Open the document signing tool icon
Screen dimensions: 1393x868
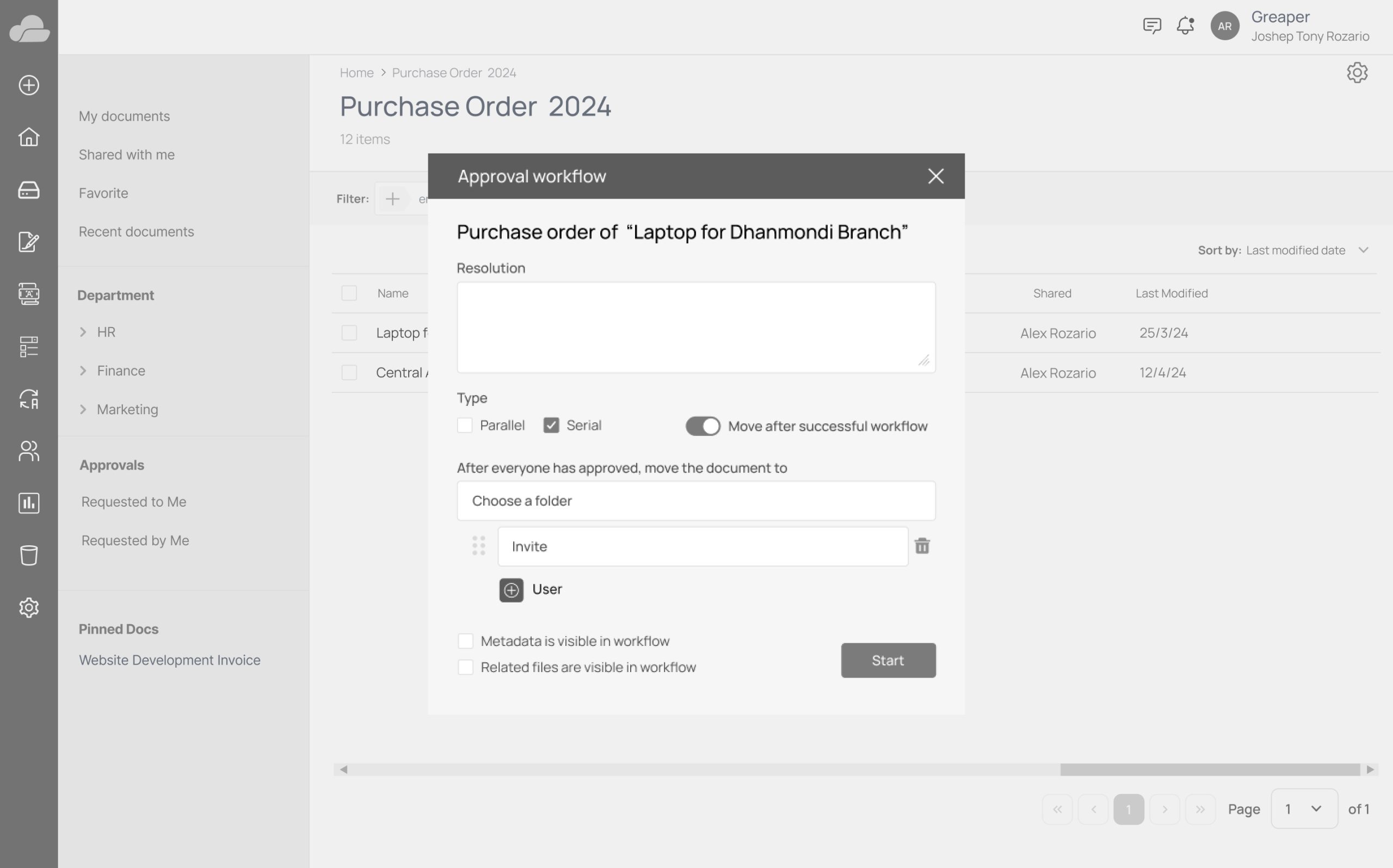click(x=28, y=242)
